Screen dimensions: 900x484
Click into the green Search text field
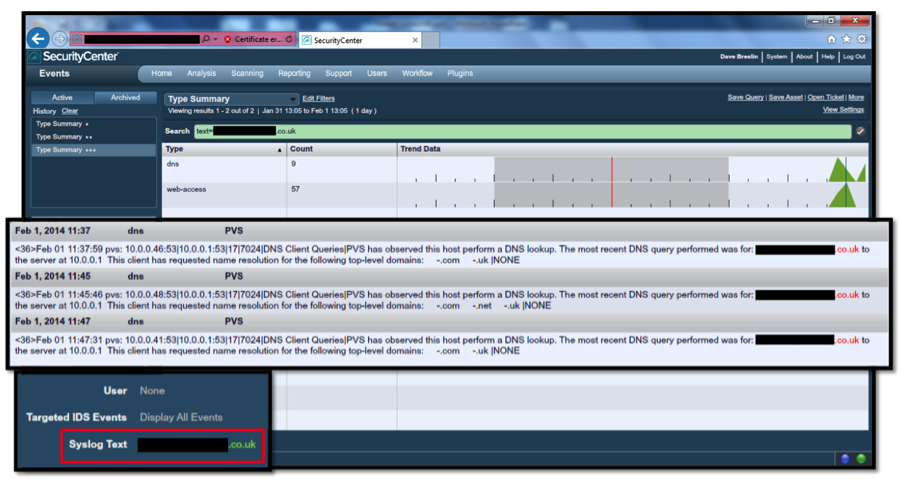(522, 131)
